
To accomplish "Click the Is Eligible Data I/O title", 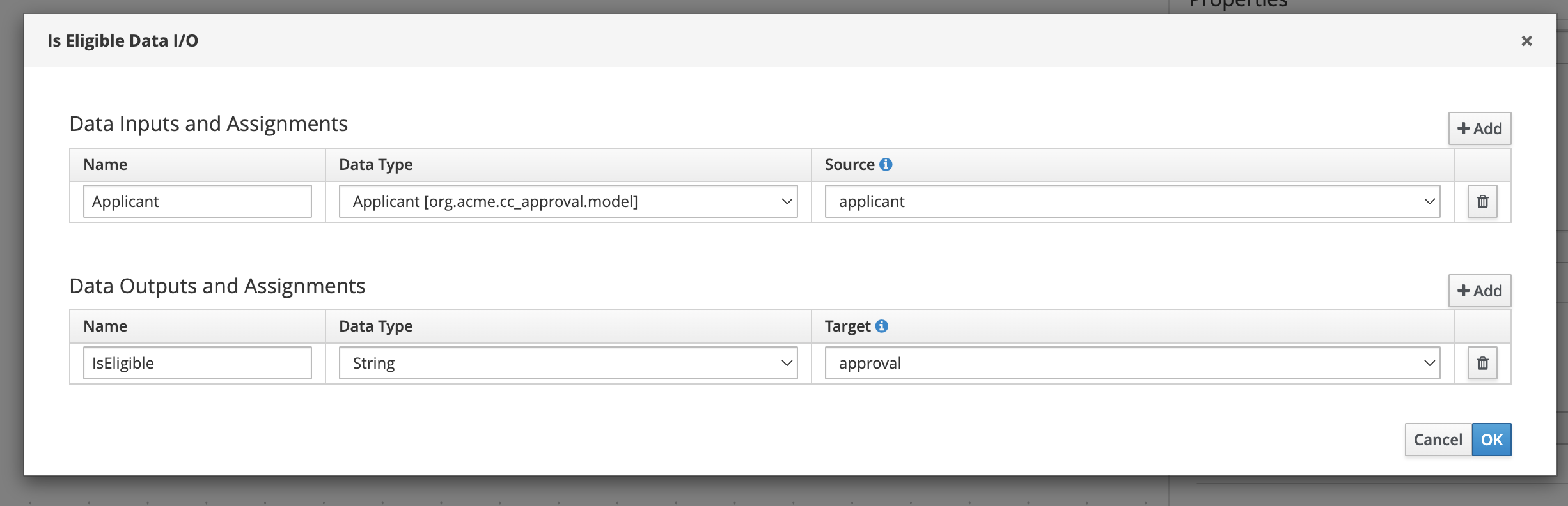I will 123,41.
